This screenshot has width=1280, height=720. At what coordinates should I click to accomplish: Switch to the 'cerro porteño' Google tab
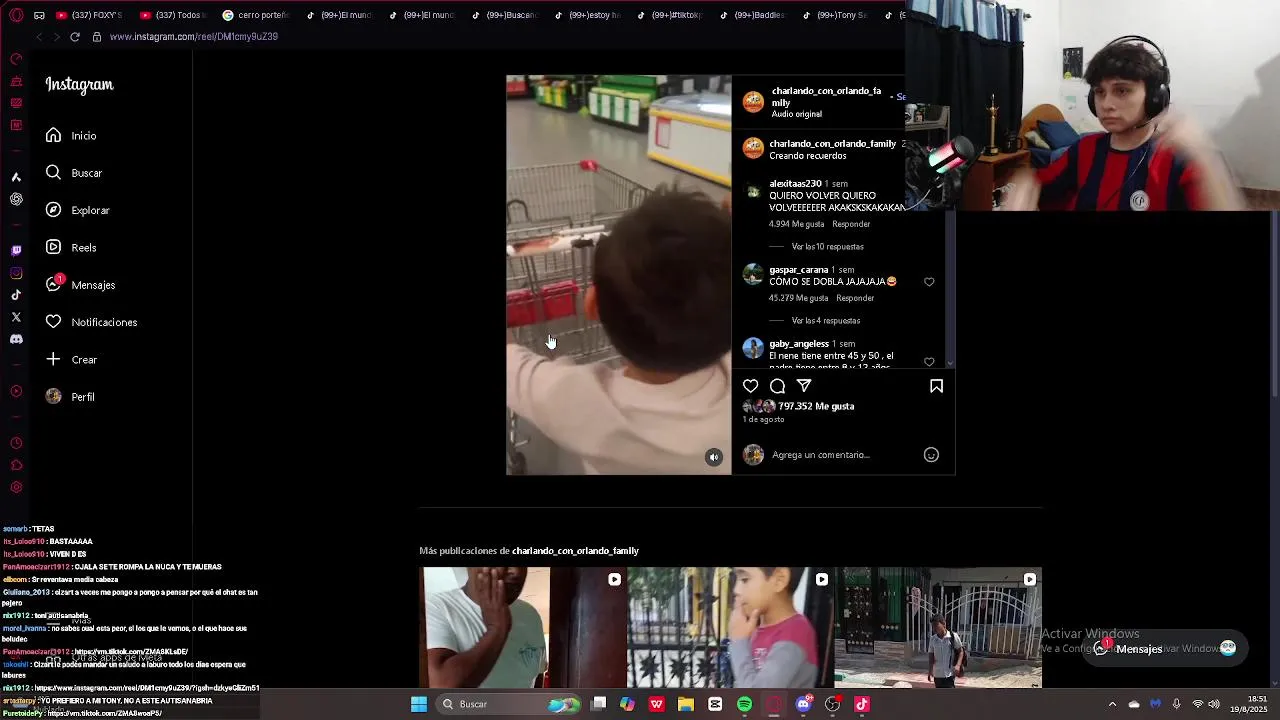click(x=255, y=15)
